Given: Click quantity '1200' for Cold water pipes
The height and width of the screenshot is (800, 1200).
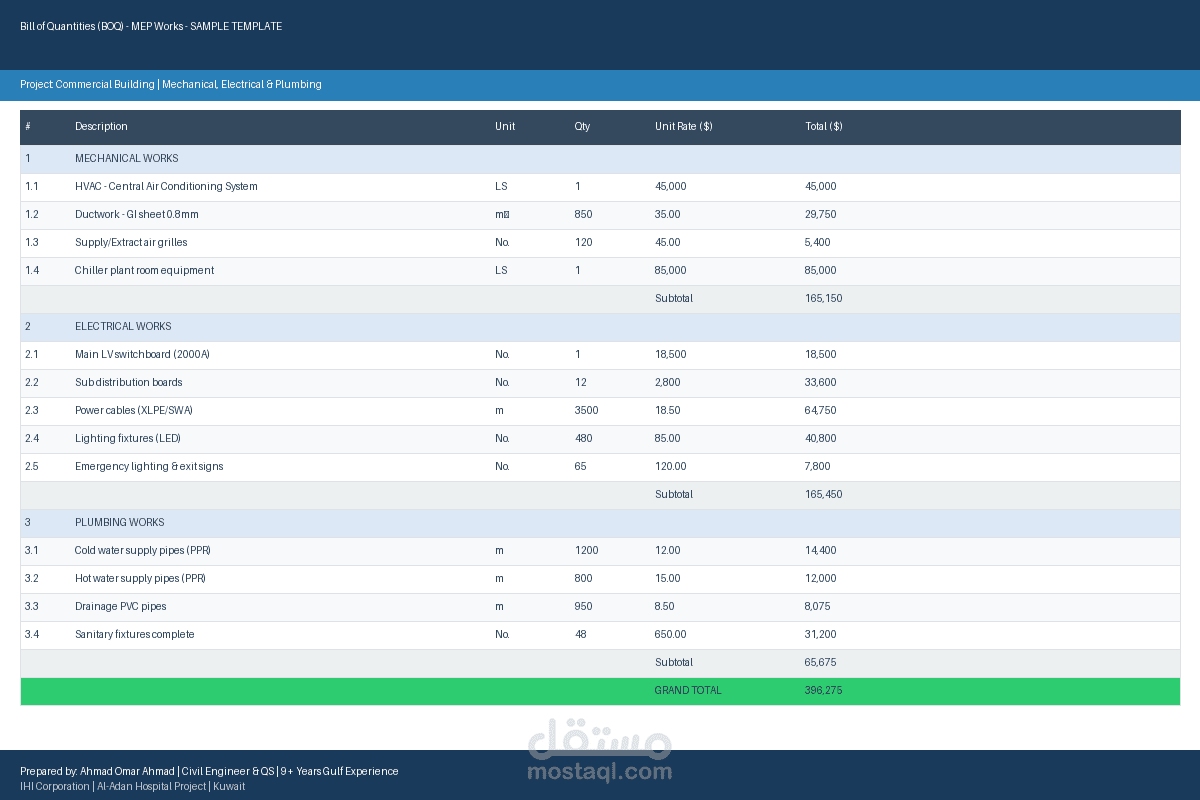Looking at the screenshot, I should pyautogui.click(x=586, y=551).
